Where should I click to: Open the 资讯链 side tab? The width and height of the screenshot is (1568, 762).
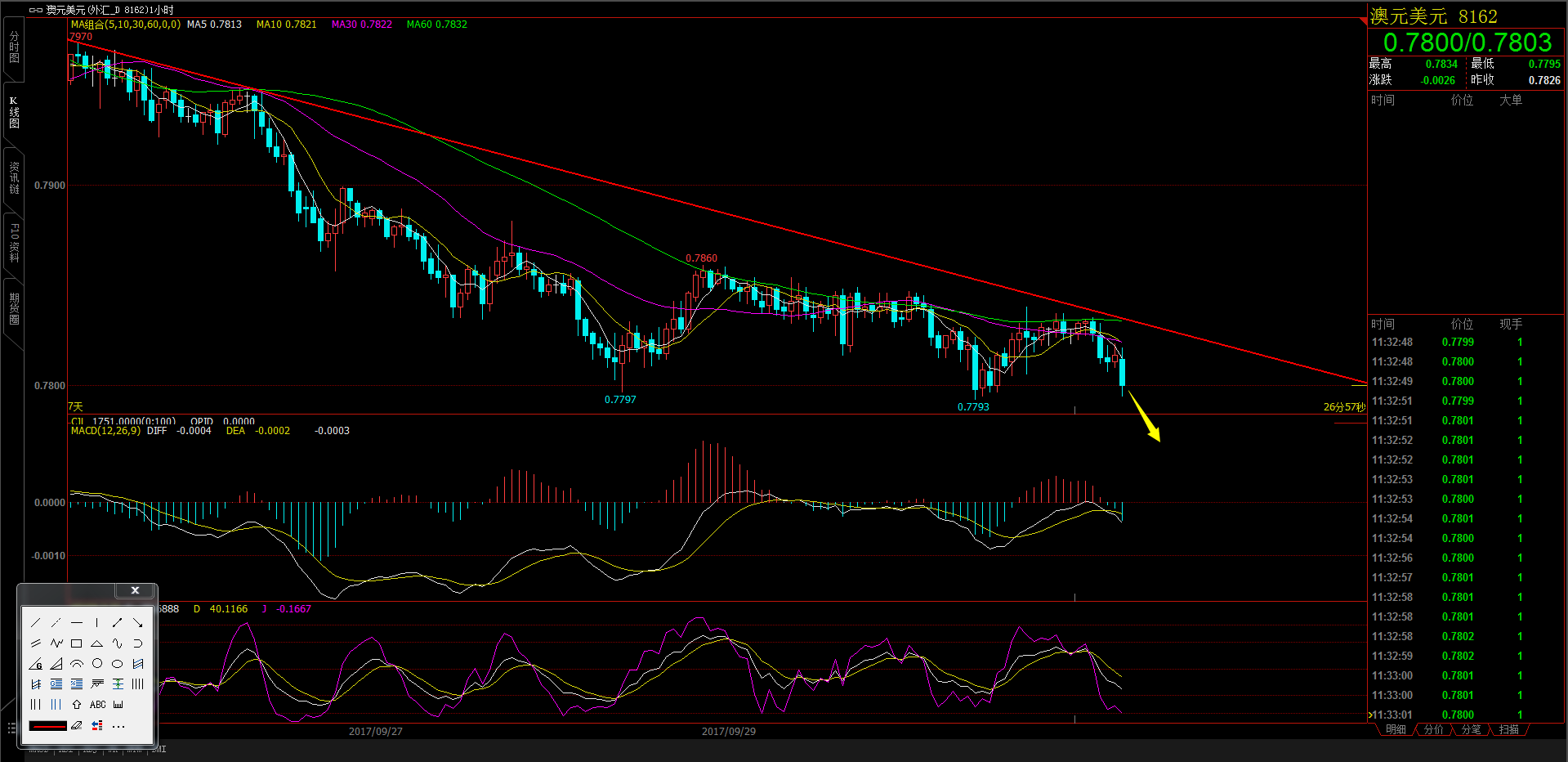[x=14, y=177]
